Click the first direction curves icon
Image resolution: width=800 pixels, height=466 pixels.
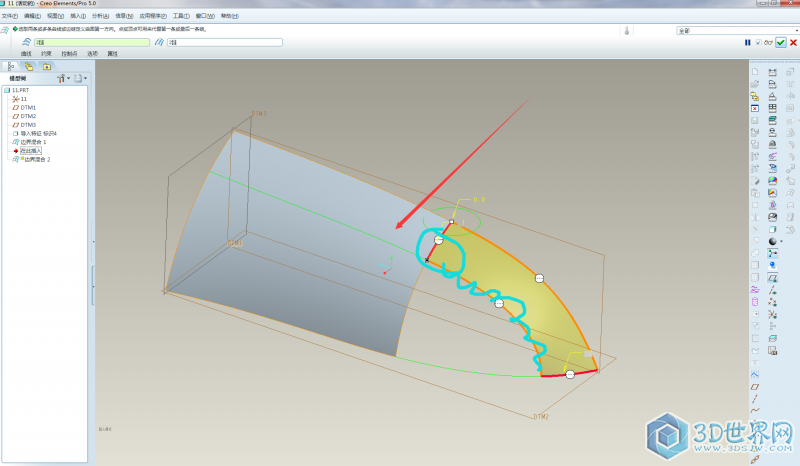[x=27, y=42]
